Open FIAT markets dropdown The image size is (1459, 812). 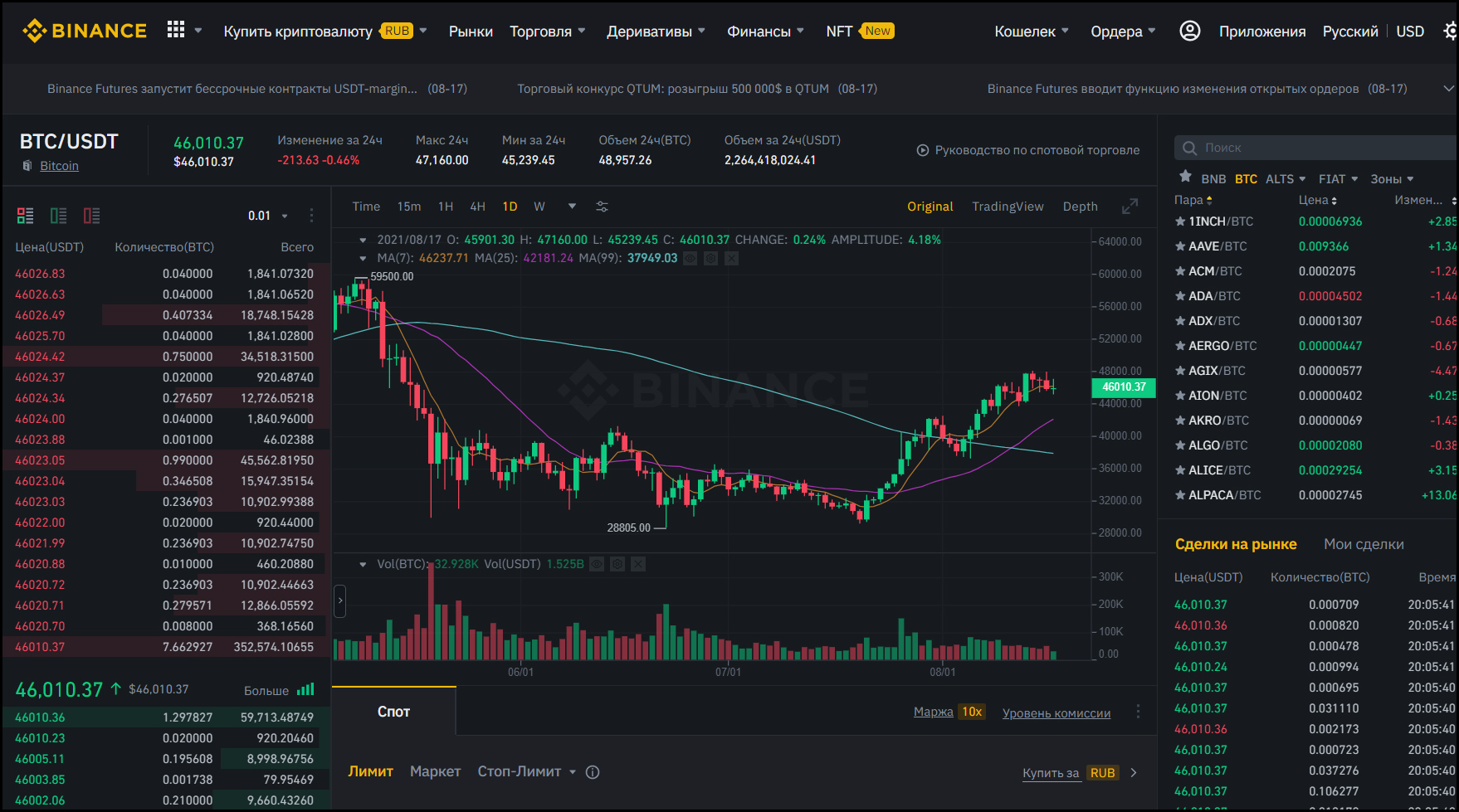point(1338,179)
